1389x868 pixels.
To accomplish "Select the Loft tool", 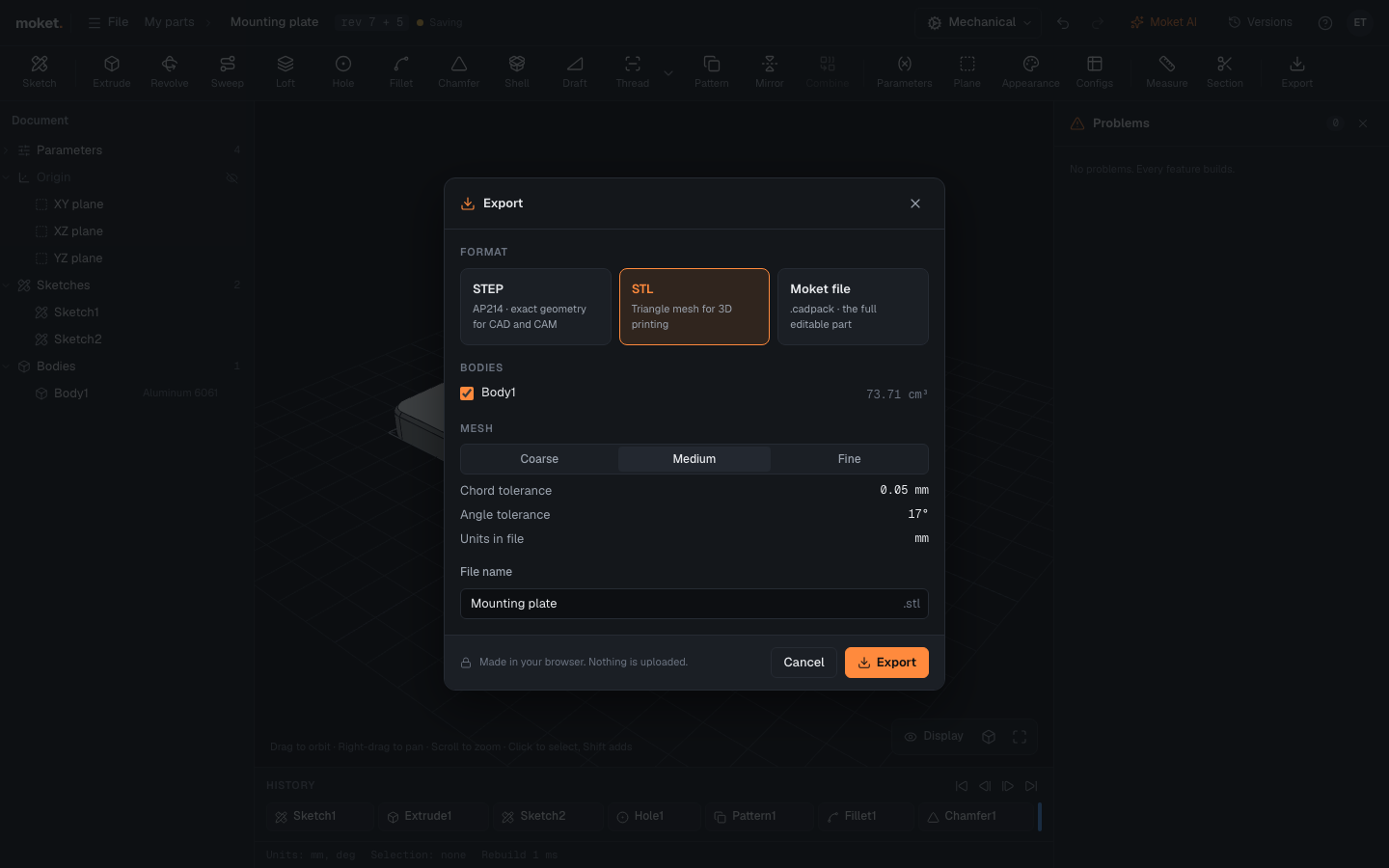I will (286, 71).
